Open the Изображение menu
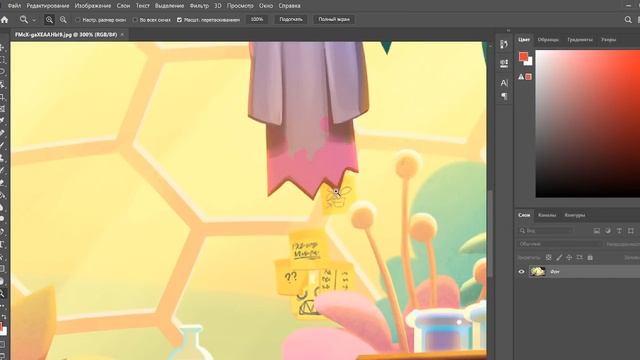The image size is (640, 360). (x=93, y=6)
